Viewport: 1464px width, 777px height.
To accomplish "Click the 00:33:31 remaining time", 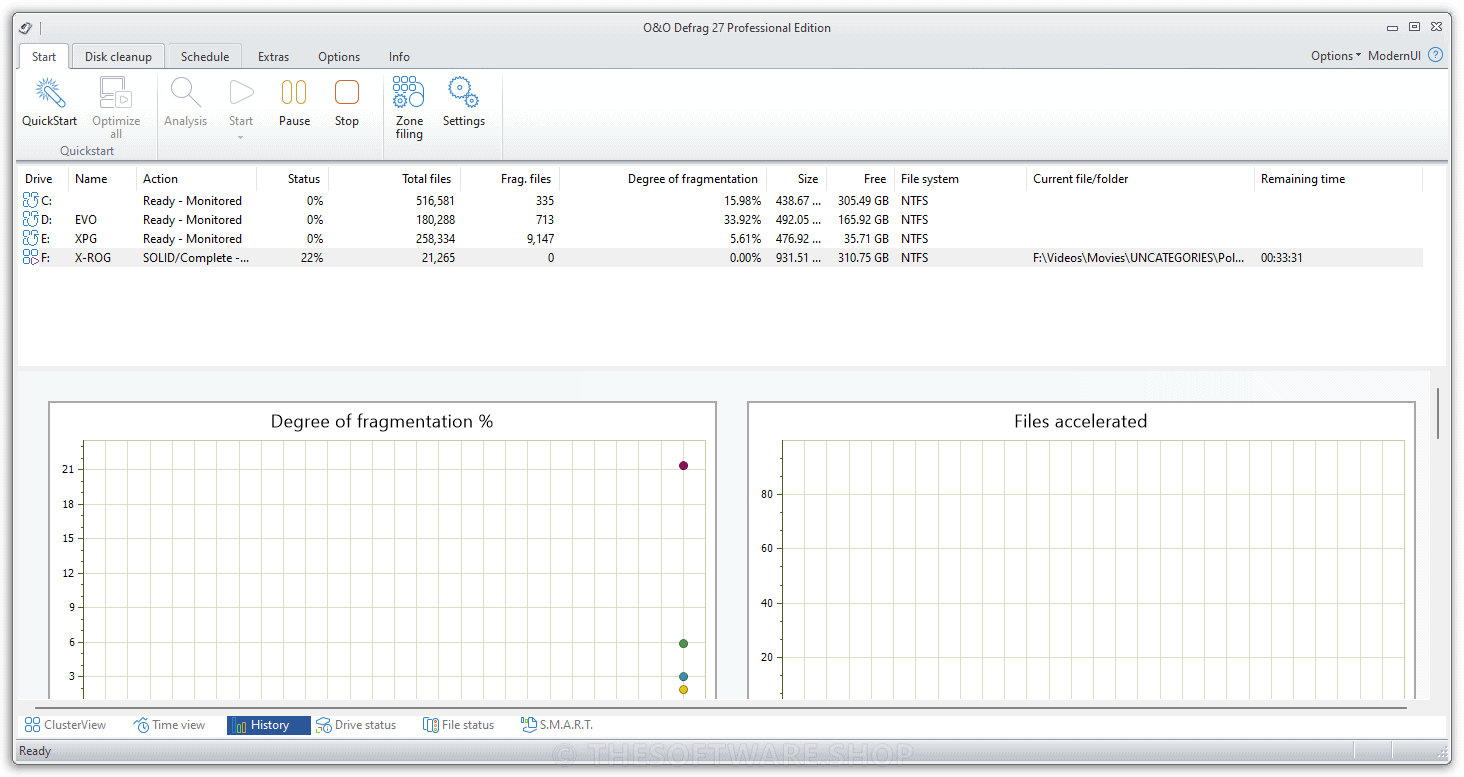I will click(1282, 258).
